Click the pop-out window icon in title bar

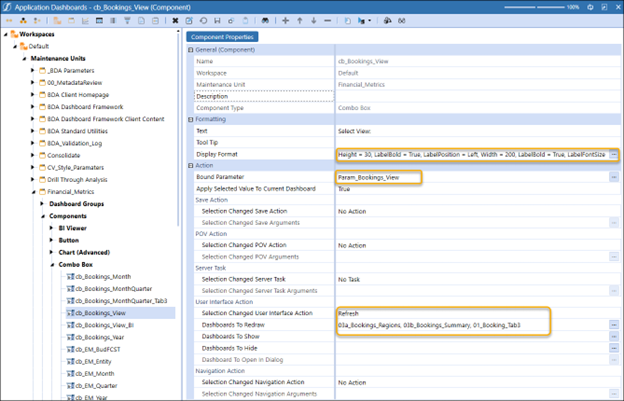pos(604,7)
